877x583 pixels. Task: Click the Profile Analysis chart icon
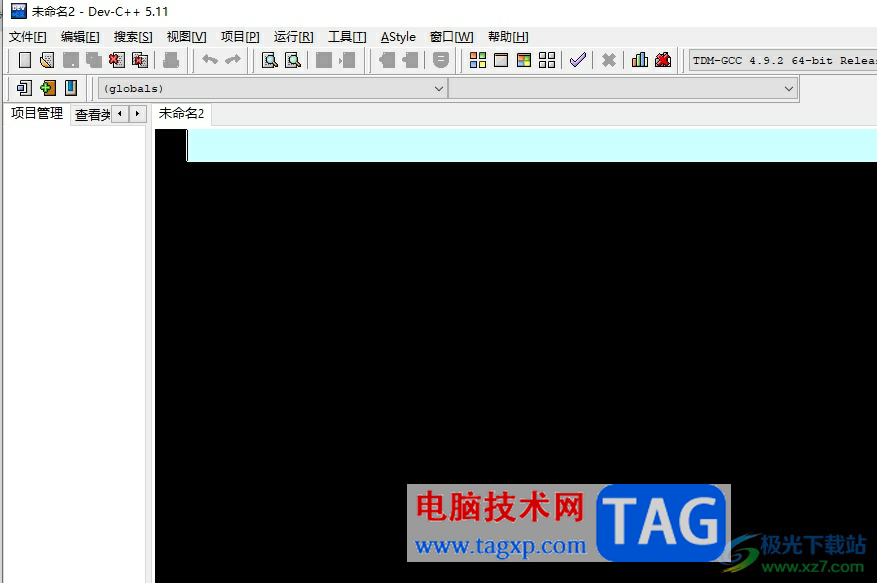pyautogui.click(x=639, y=59)
